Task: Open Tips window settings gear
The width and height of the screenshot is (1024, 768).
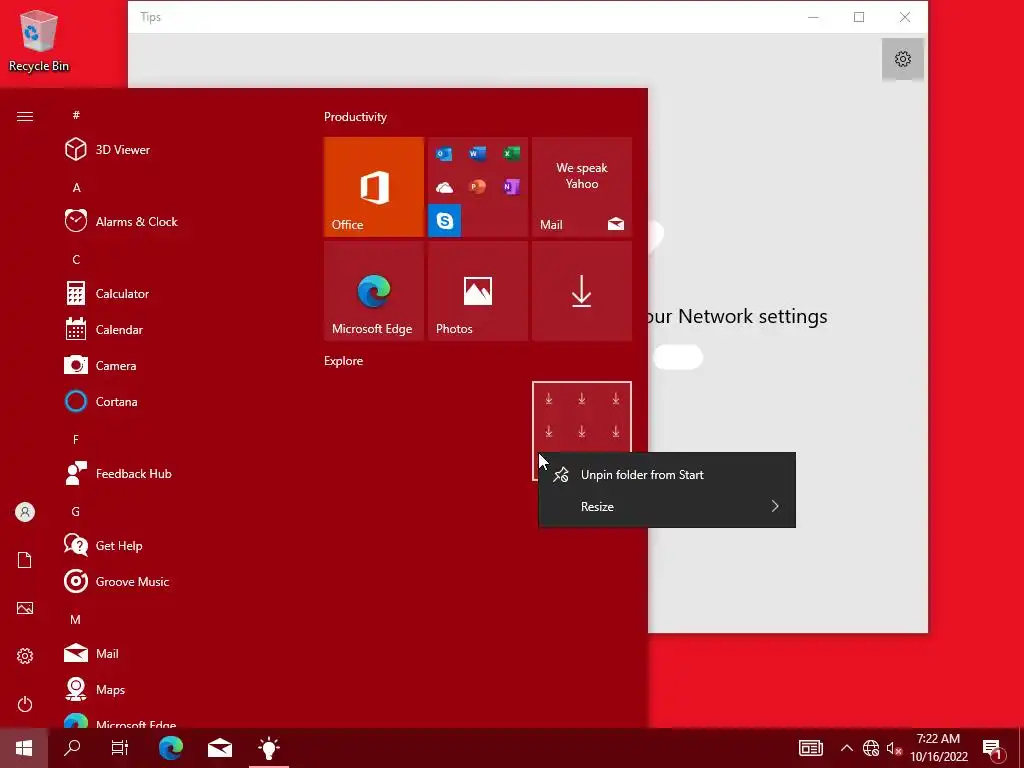Action: (x=903, y=59)
